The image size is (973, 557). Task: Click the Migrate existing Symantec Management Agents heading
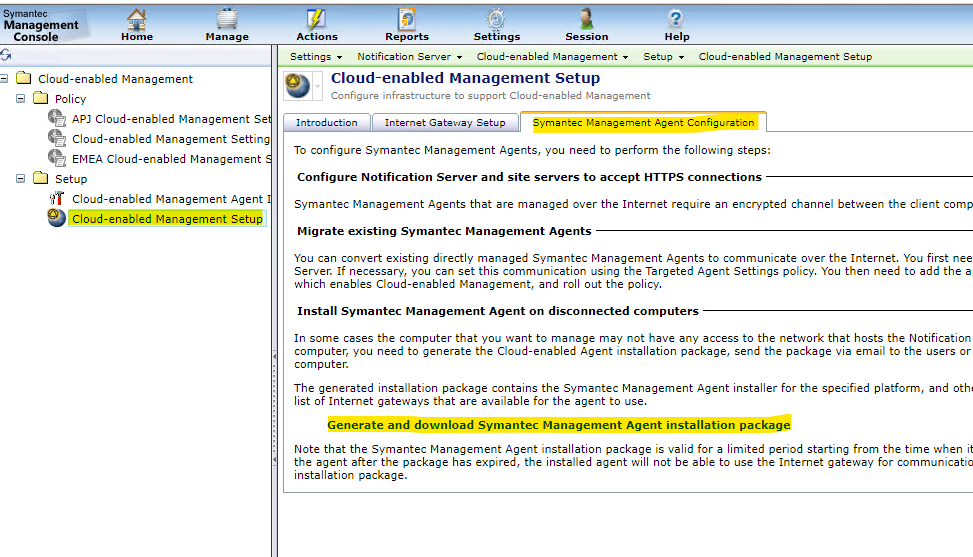[444, 231]
